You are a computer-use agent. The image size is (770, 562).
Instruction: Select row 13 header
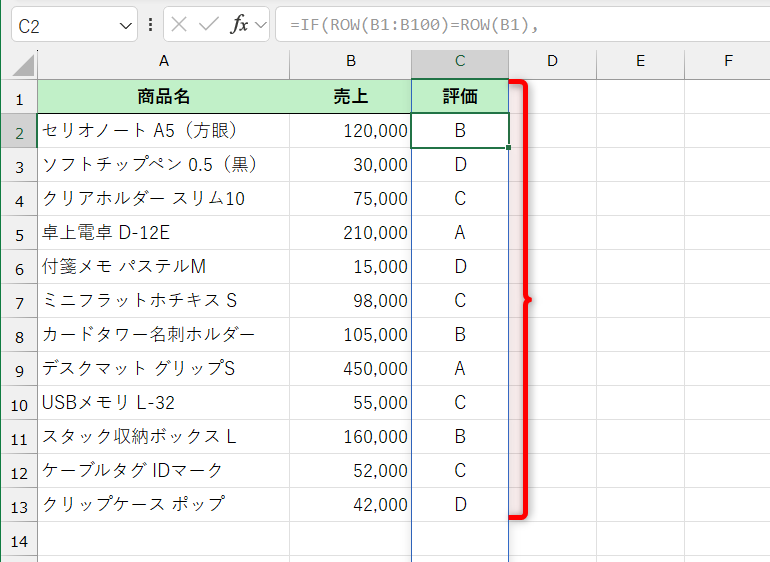coord(19,505)
